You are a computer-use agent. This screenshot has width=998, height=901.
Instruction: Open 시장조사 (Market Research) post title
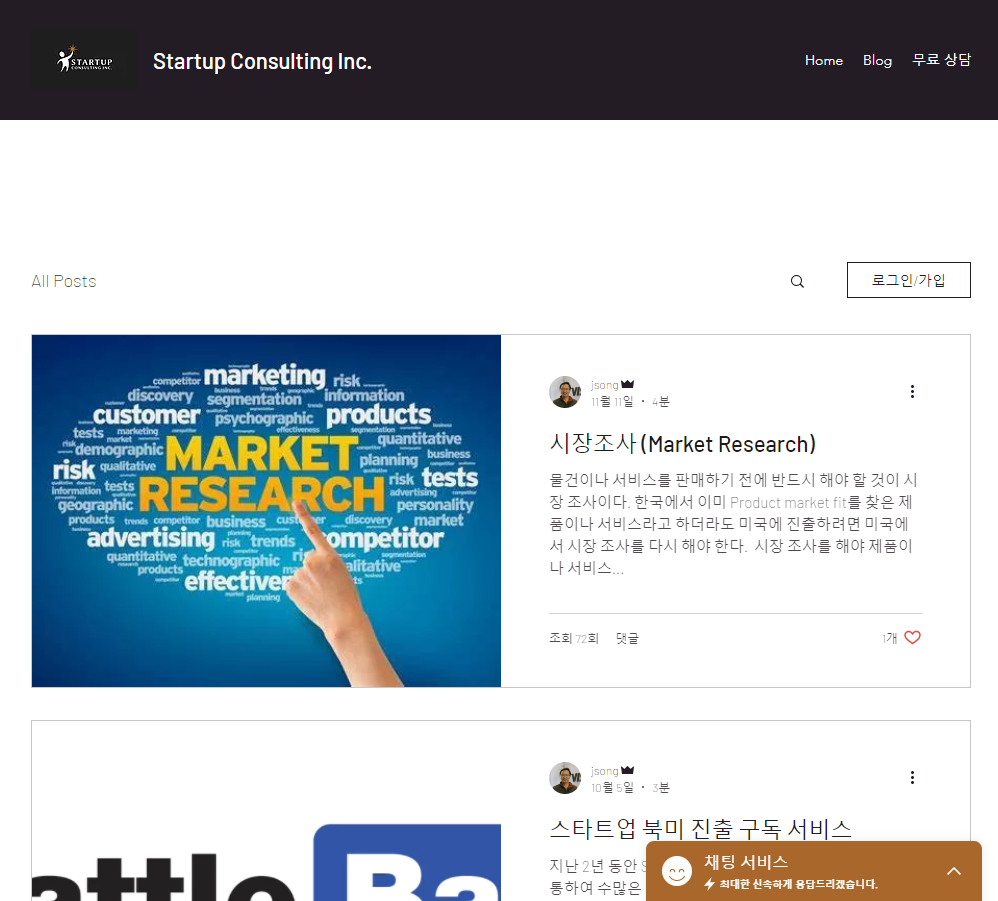click(x=682, y=444)
